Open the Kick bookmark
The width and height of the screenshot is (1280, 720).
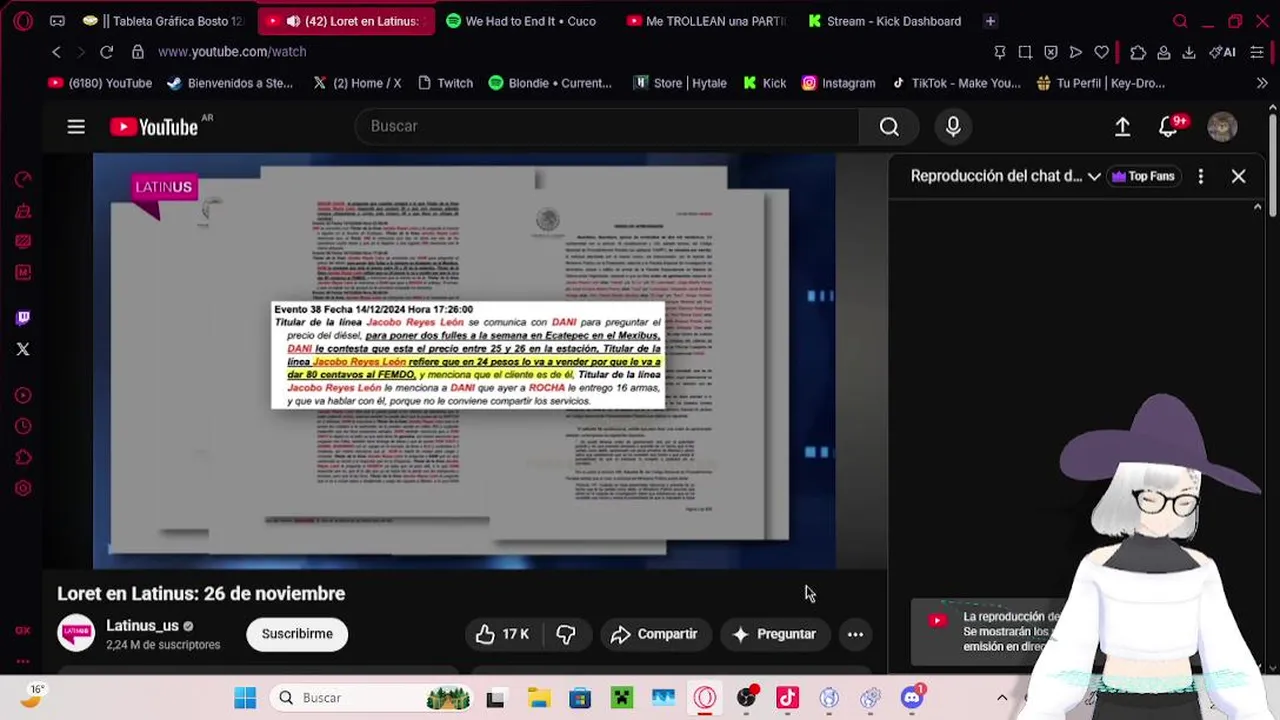point(765,83)
